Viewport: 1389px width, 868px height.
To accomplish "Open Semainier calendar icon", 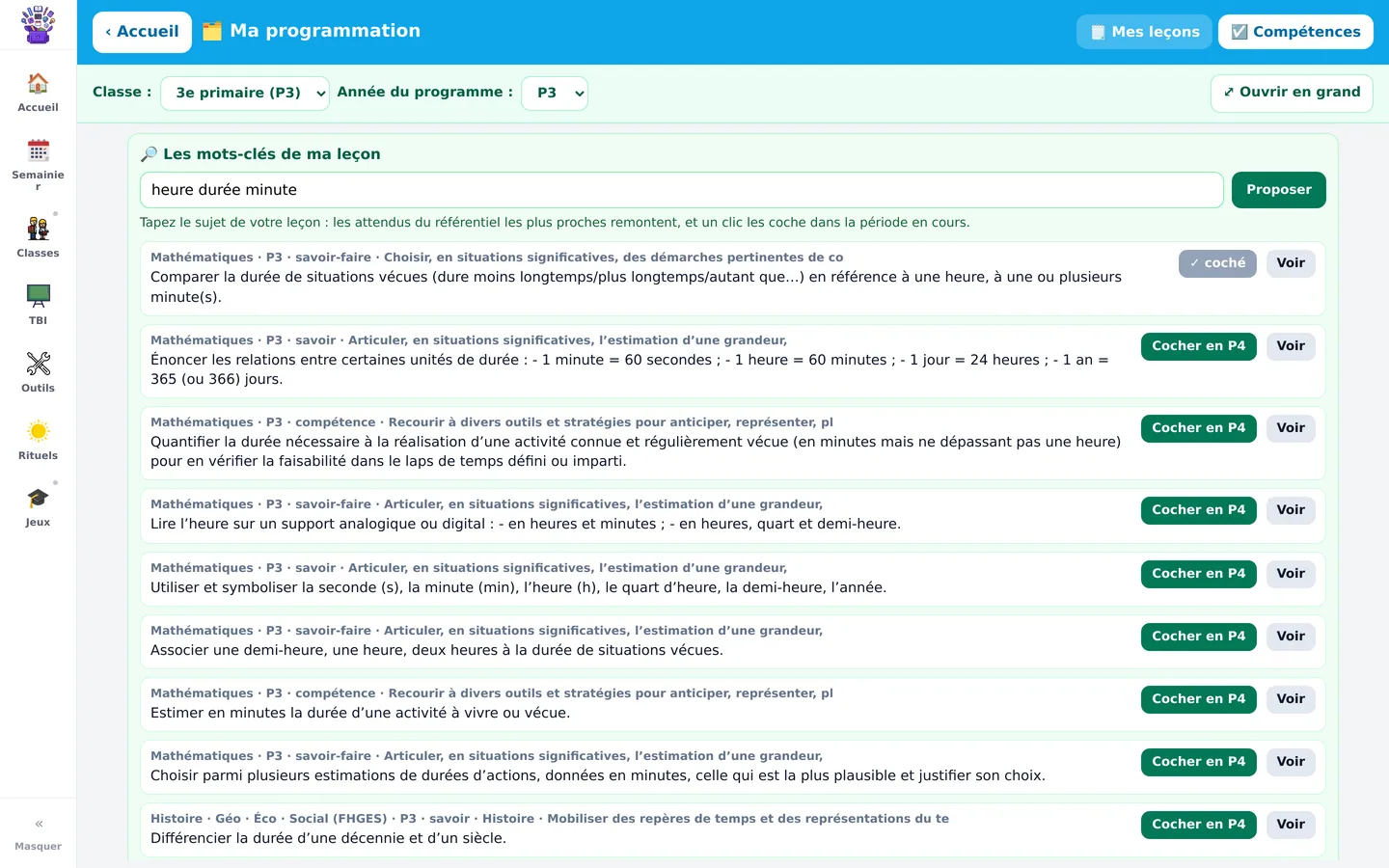I will click(x=38, y=150).
